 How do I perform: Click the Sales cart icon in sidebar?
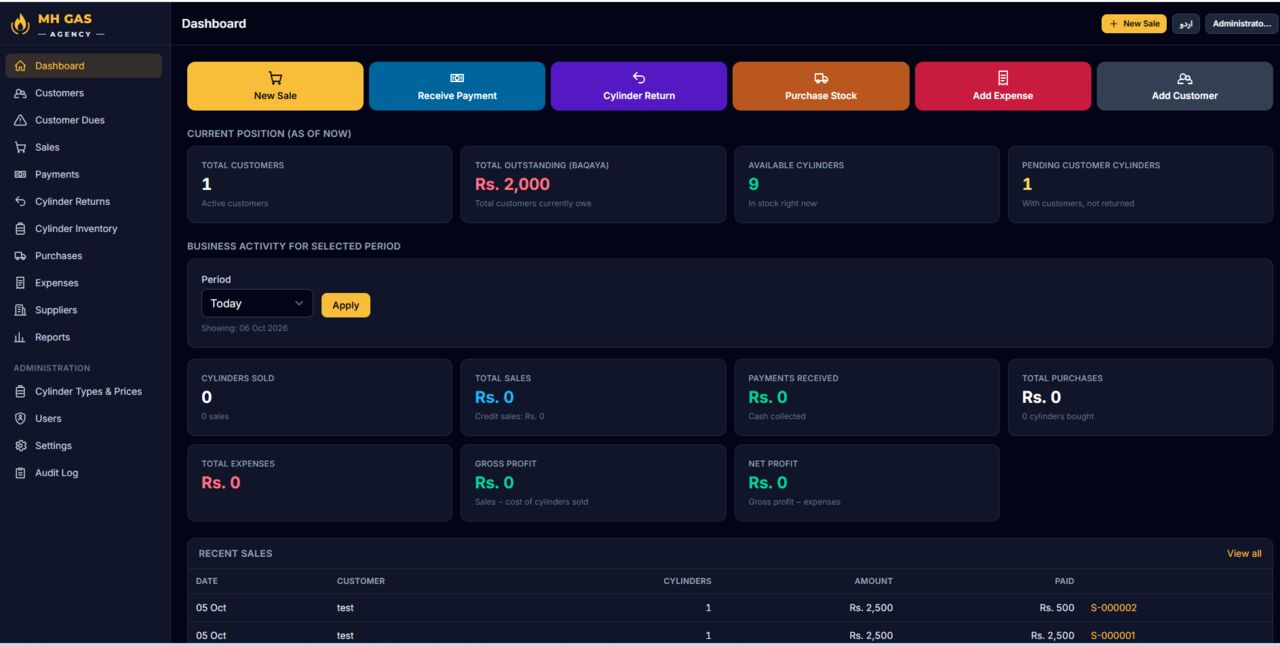pyautogui.click(x=20, y=147)
